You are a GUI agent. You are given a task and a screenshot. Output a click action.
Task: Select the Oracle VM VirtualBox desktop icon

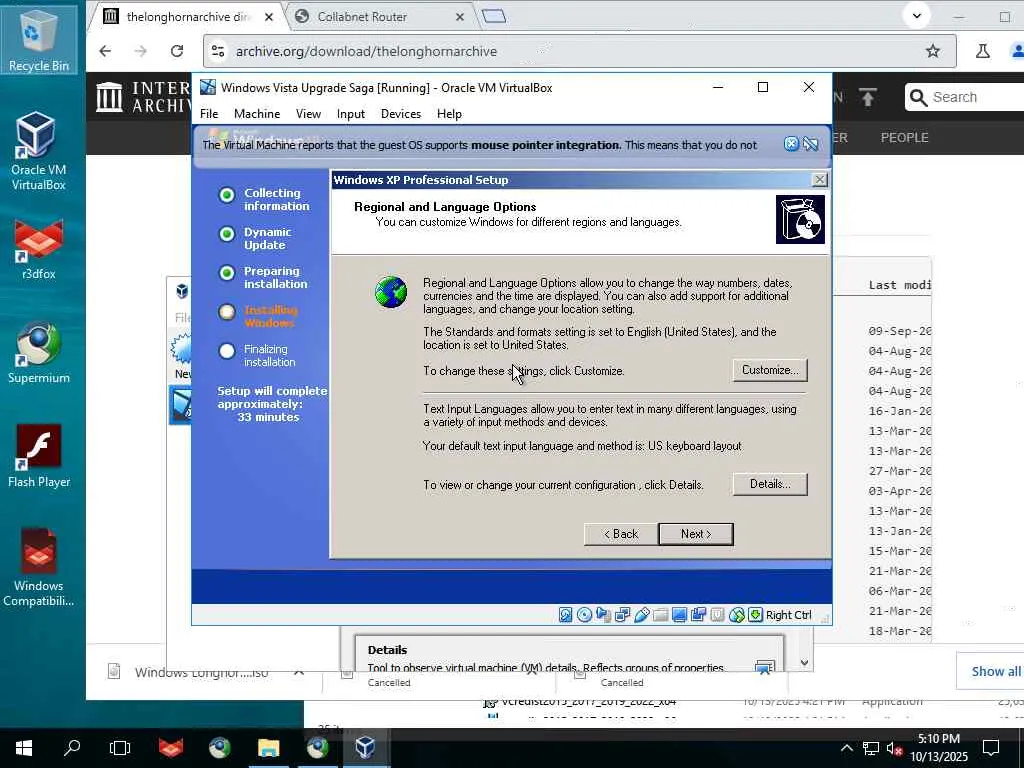click(x=38, y=152)
